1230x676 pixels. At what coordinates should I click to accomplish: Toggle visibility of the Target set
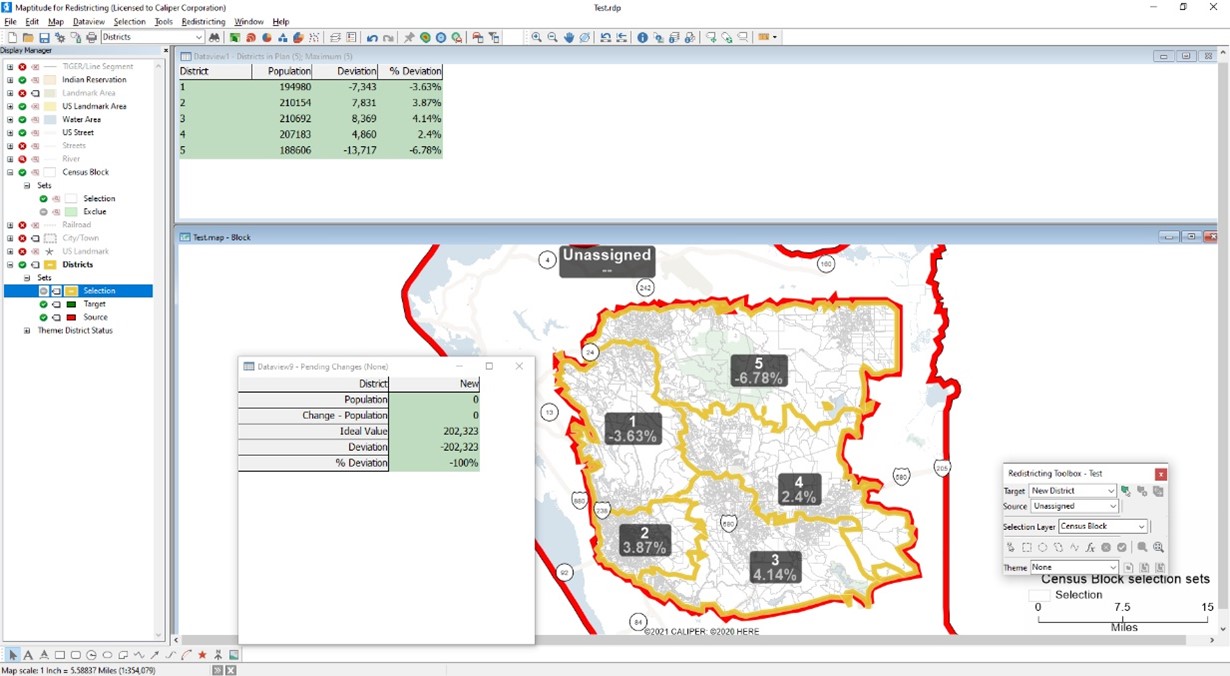pos(44,304)
